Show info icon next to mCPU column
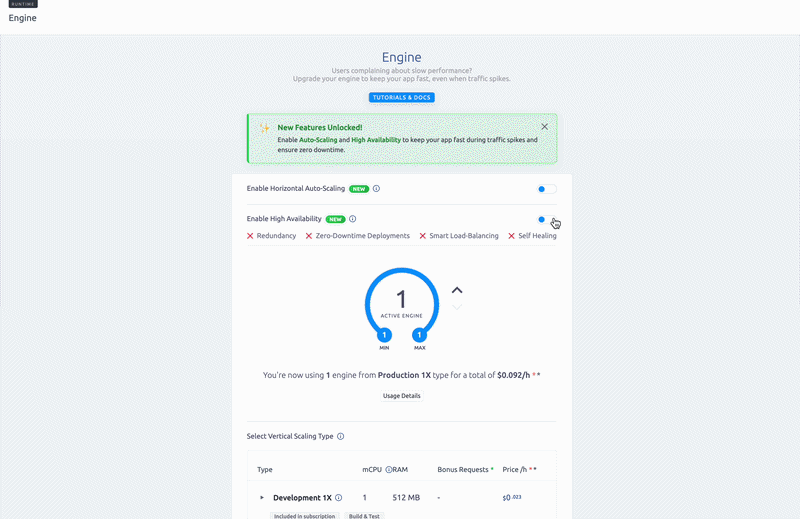 pos(388,469)
